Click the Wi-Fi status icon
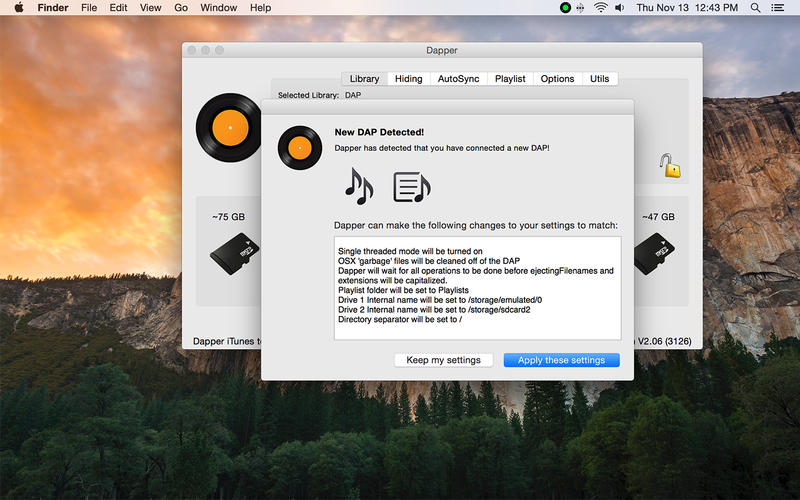Image resolution: width=800 pixels, height=500 pixels. [x=601, y=8]
